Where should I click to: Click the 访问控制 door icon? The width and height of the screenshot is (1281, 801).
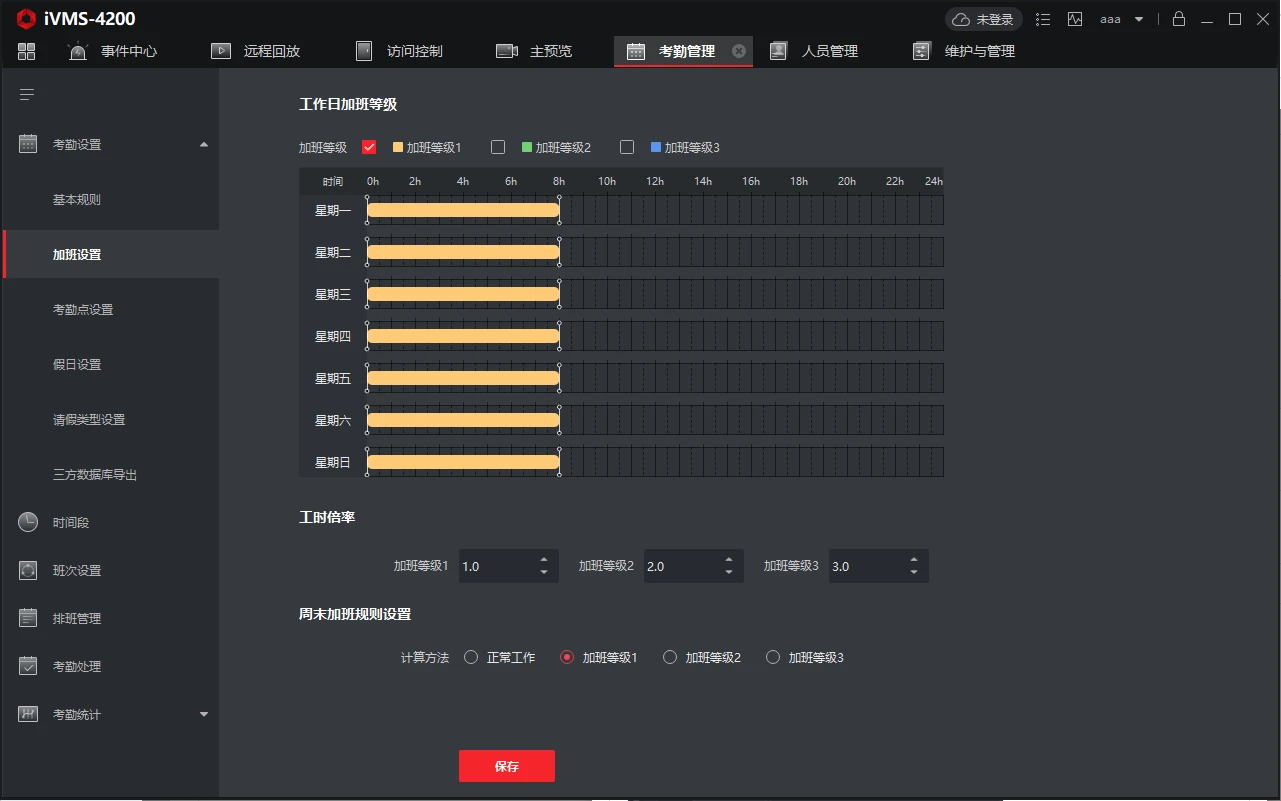tap(364, 51)
